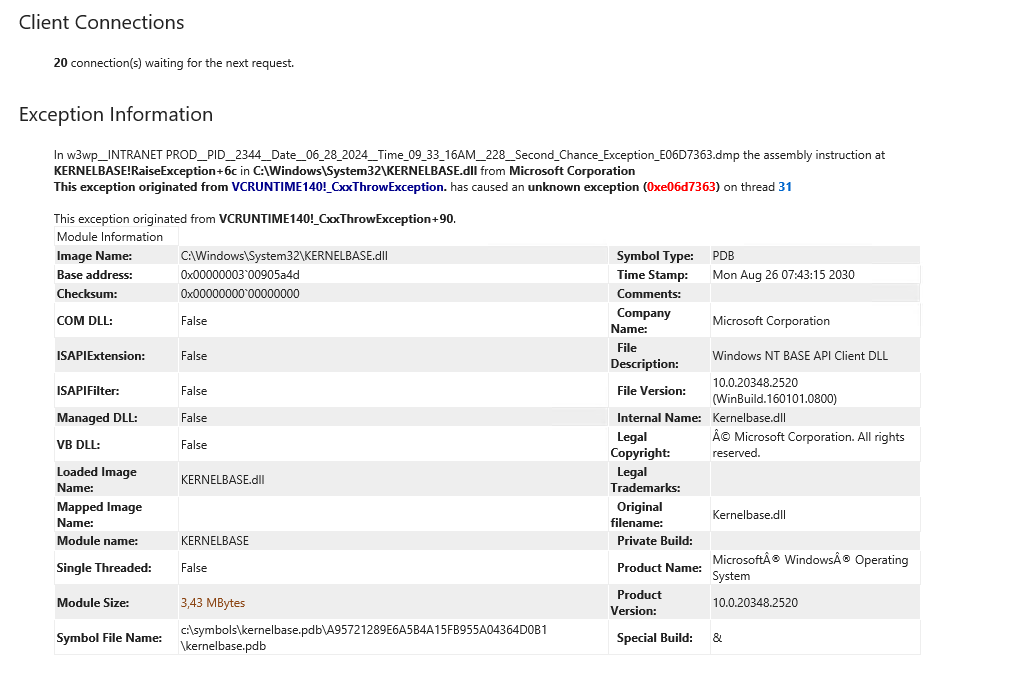Click the 'Special Build:' label
The image size is (1016, 683).
pyautogui.click(x=654, y=638)
